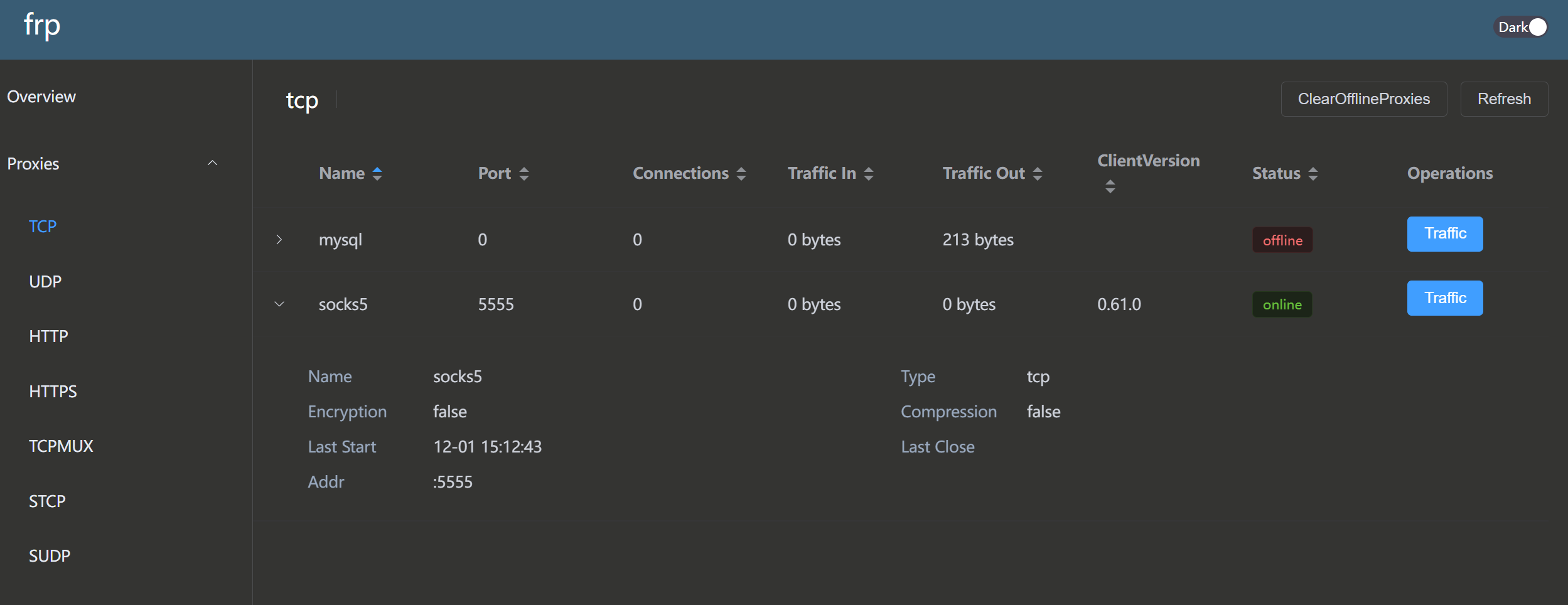This screenshot has width=1568, height=605.
Task: Sort by Connections column sort icon
Action: pos(741,174)
